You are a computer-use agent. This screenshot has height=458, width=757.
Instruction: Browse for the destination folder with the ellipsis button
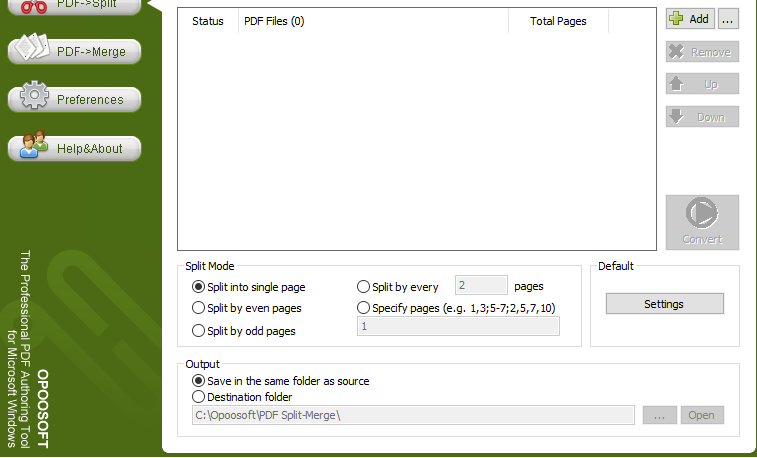point(659,415)
